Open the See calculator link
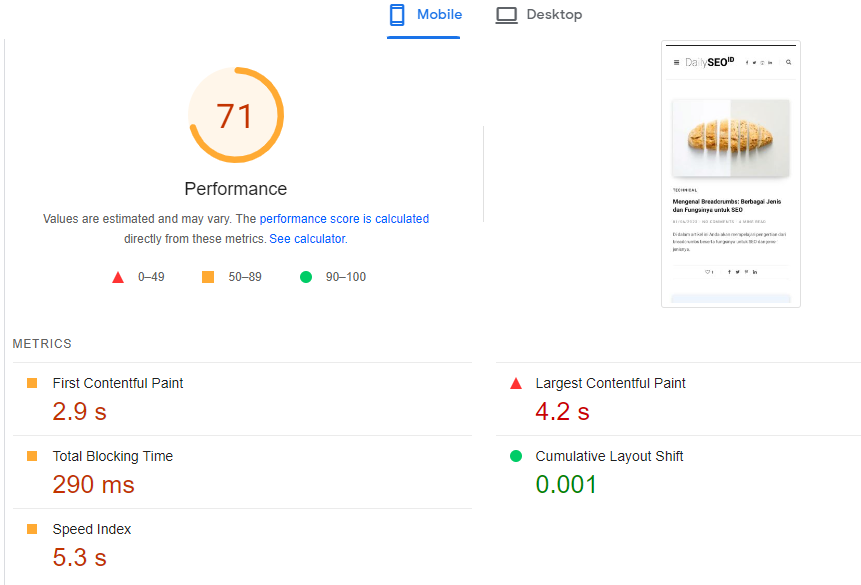This screenshot has width=861, height=585. 307,238
